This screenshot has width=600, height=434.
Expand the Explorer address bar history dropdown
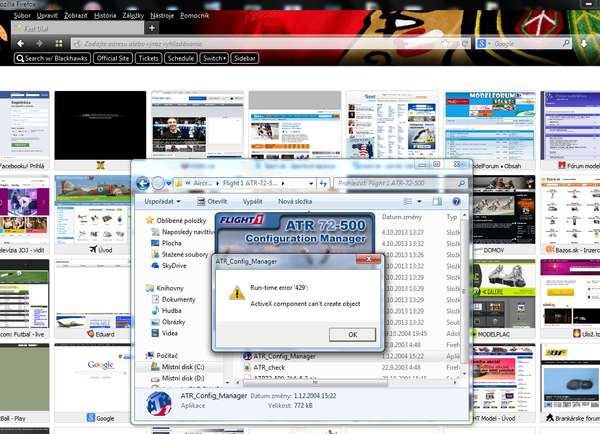[311, 184]
